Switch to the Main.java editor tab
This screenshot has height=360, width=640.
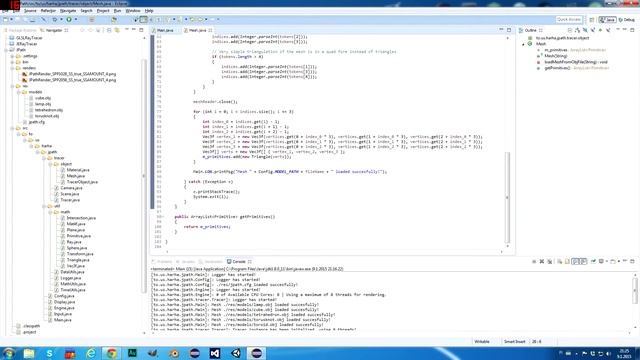pos(163,30)
